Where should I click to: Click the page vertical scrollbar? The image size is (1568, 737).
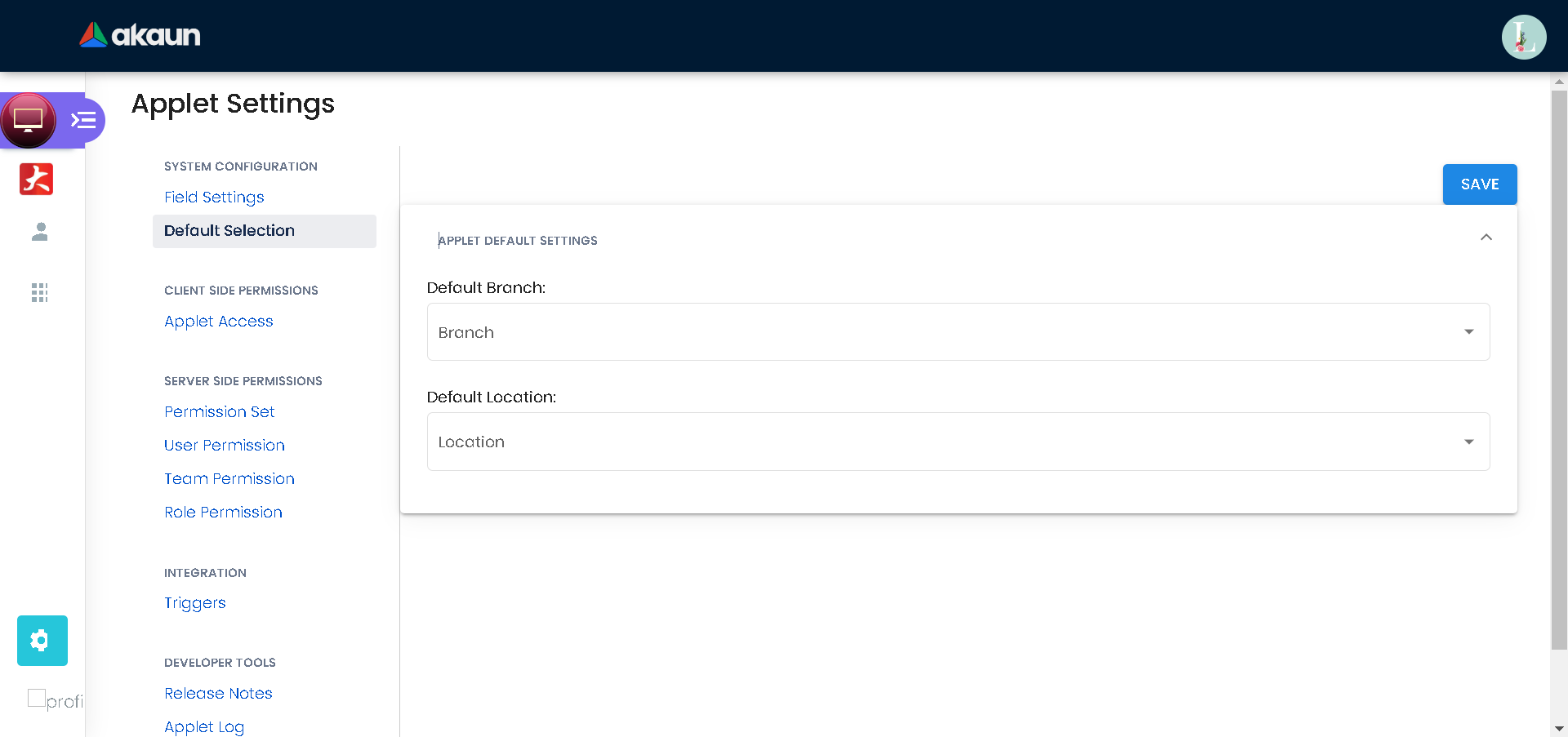(1559, 369)
